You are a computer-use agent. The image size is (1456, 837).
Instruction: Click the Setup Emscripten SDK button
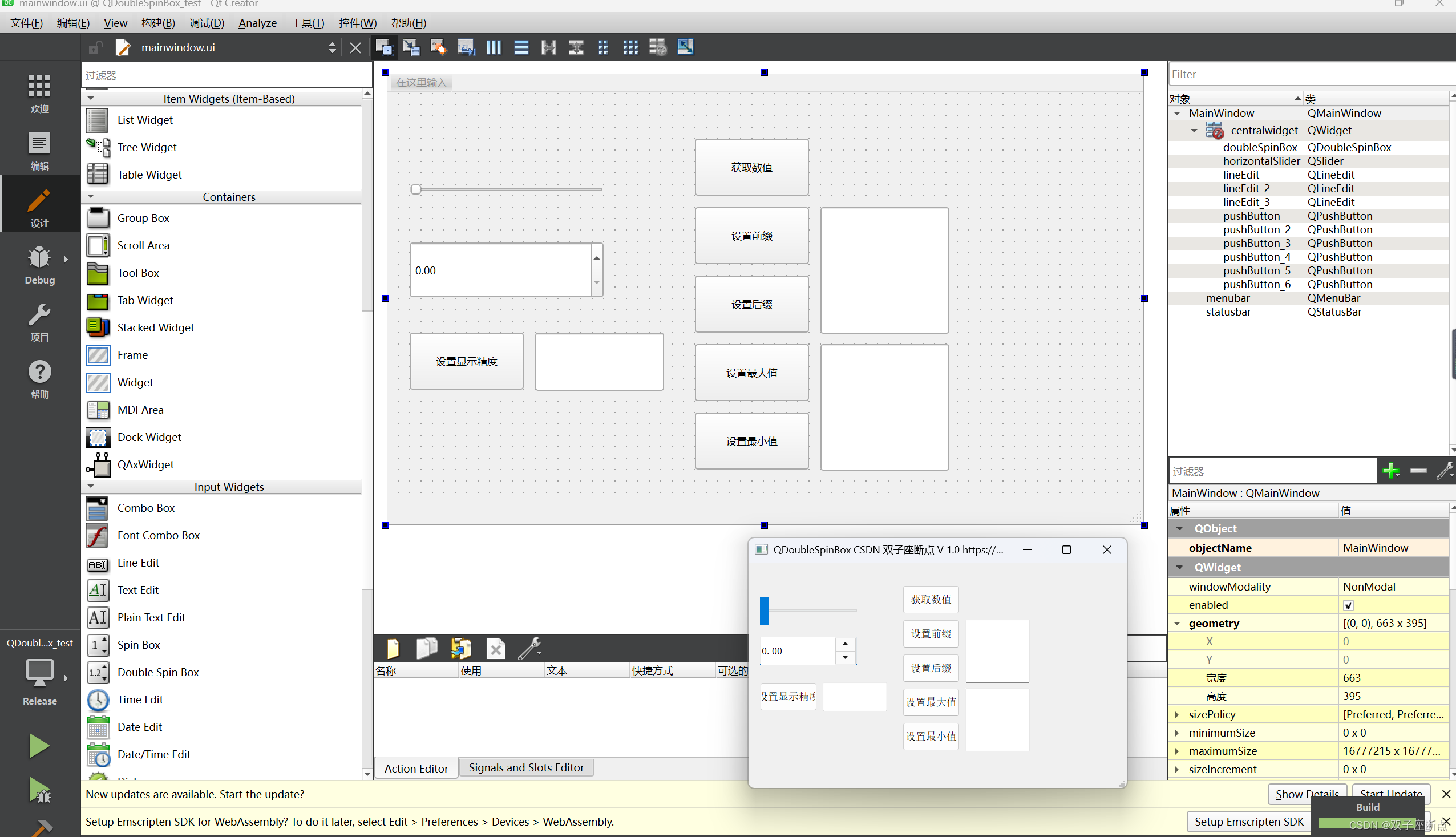[1248, 822]
